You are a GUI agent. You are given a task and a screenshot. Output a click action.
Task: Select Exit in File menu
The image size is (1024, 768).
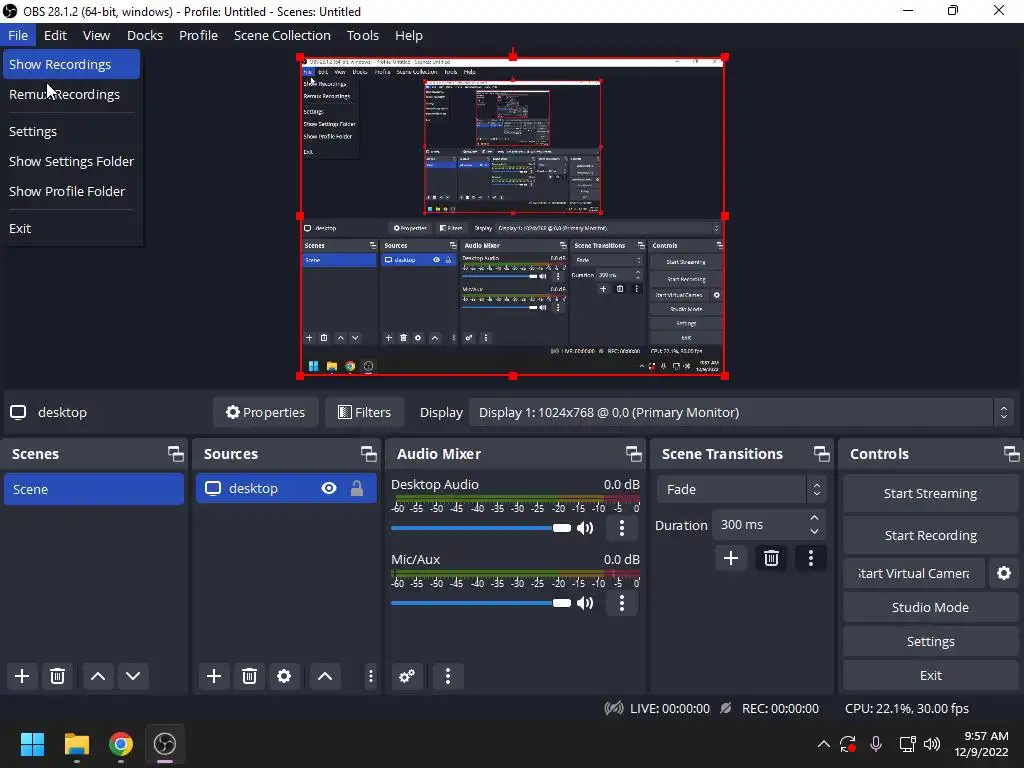(71, 229)
